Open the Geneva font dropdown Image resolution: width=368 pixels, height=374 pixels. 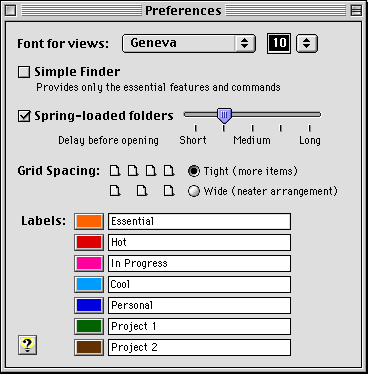tap(189, 43)
